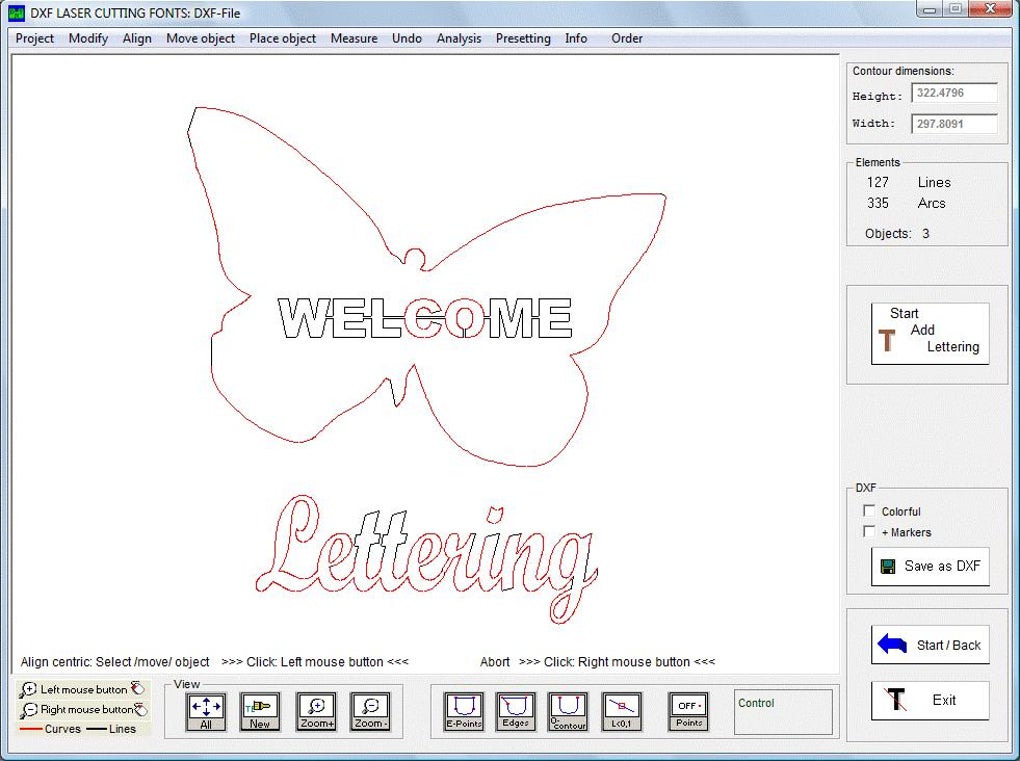Click the Lc0,1 line icon
This screenshot has height=761, width=1020.
tap(623, 711)
